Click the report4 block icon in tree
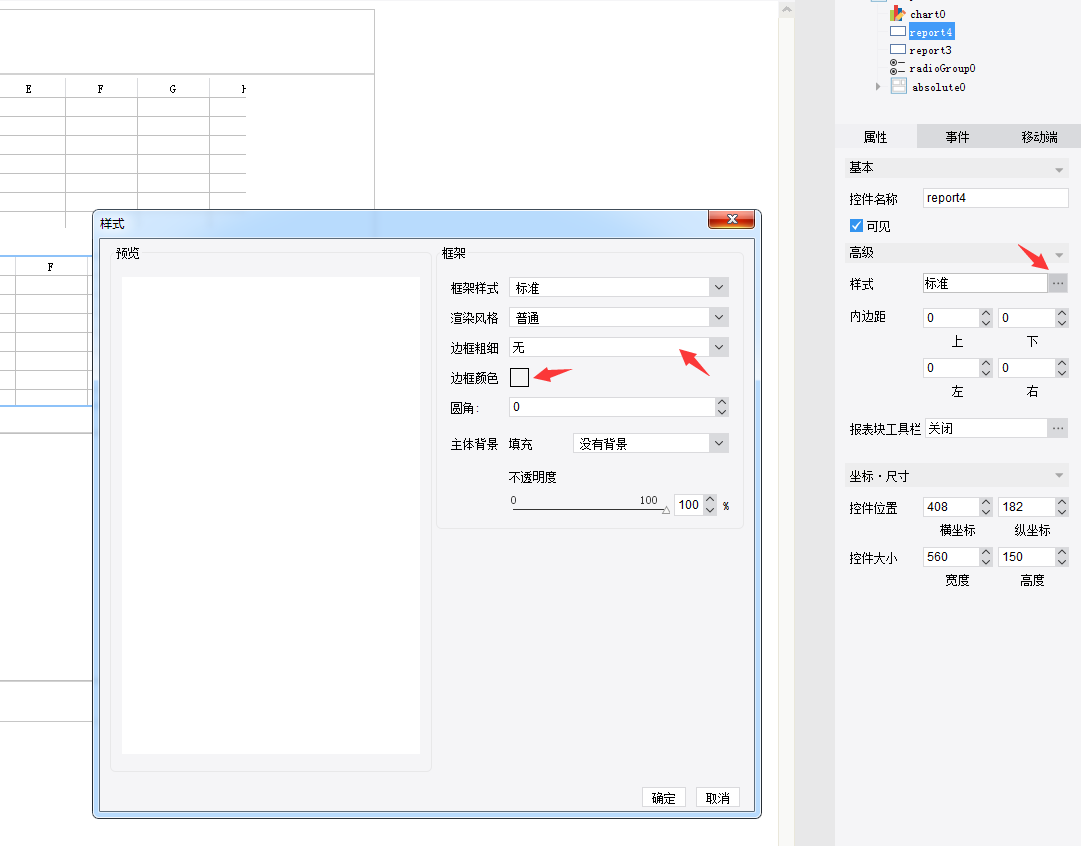 tap(898, 32)
